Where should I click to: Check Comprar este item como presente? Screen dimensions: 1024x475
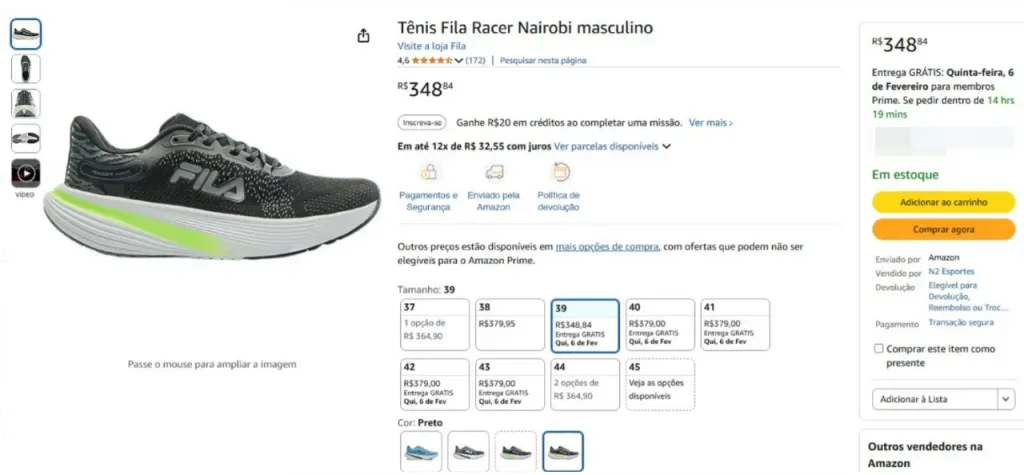pyautogui.click(x=879, y=349)
